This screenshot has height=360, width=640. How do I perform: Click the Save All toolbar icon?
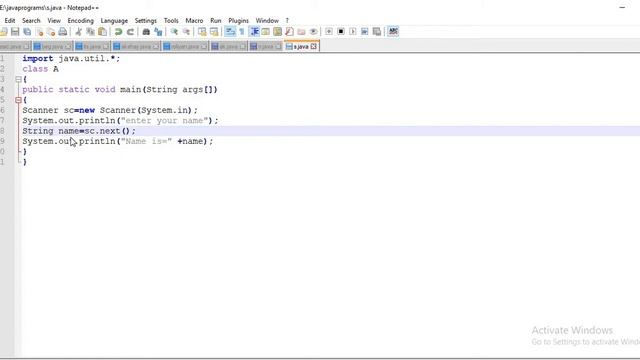pos(27,31)
